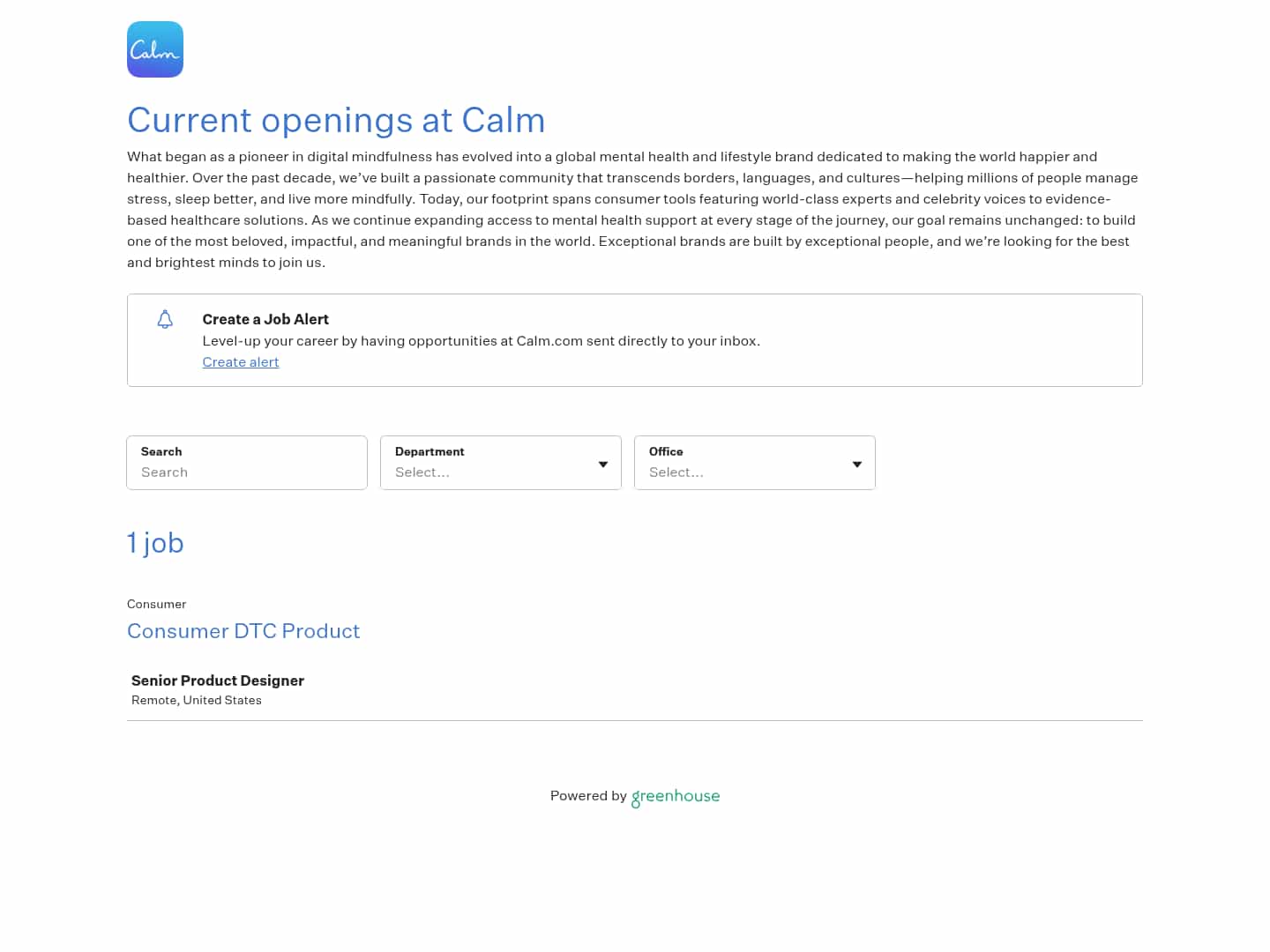Image resolution: width=1270 pixels, height=952 pixels.
Task: Open the greenhouse logo link
Action: point(676,797)
